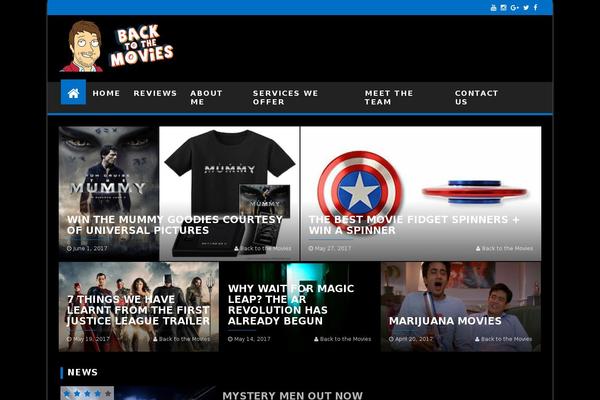Screen dimensions: 600x400
Task: Open the Mystery Men Out Now headline
Action: point(292,395)
